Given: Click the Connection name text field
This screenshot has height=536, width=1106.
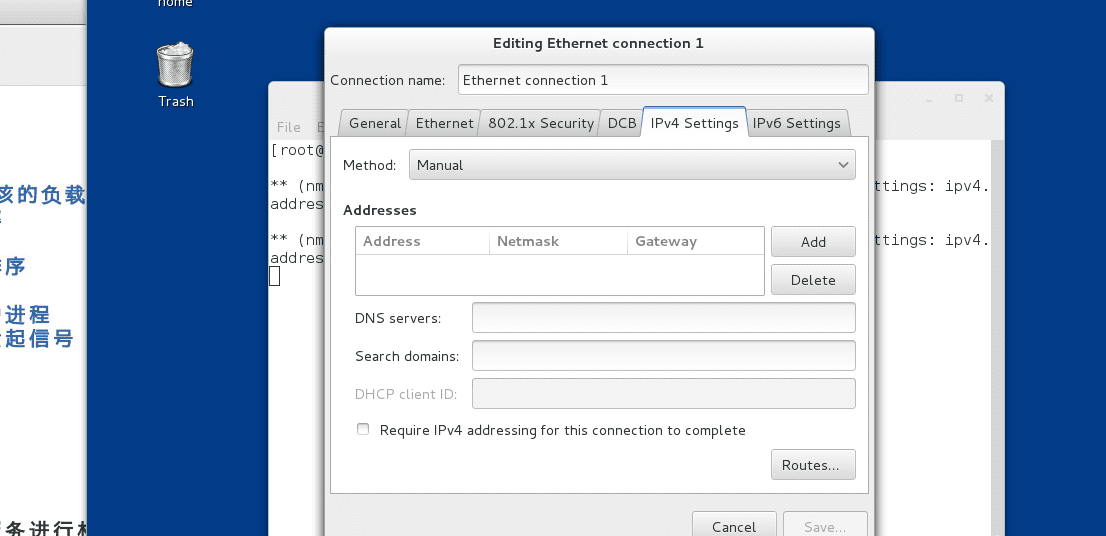Looking at the screenshot, I should coord(663,80).
